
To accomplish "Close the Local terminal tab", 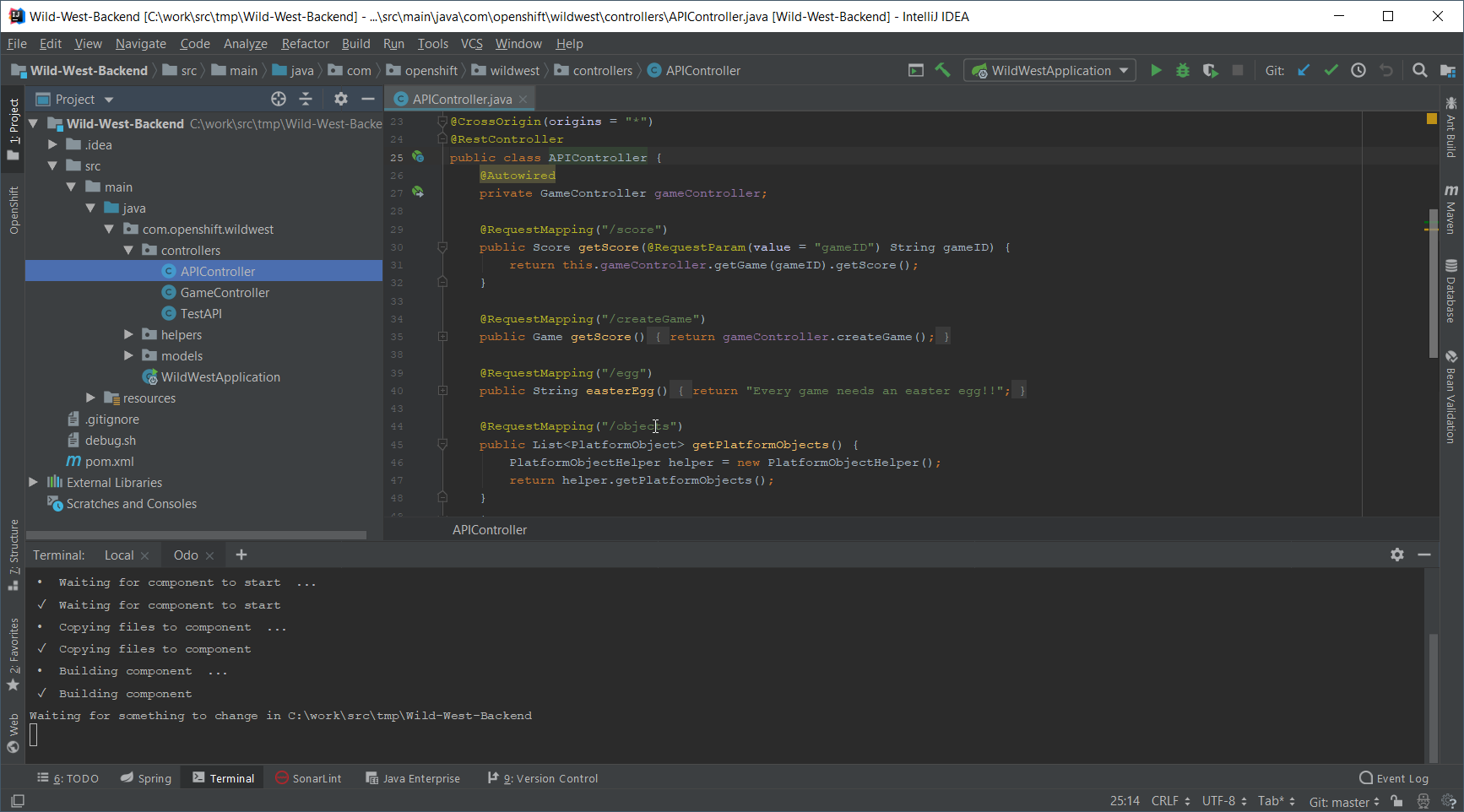I will point(144,555).
